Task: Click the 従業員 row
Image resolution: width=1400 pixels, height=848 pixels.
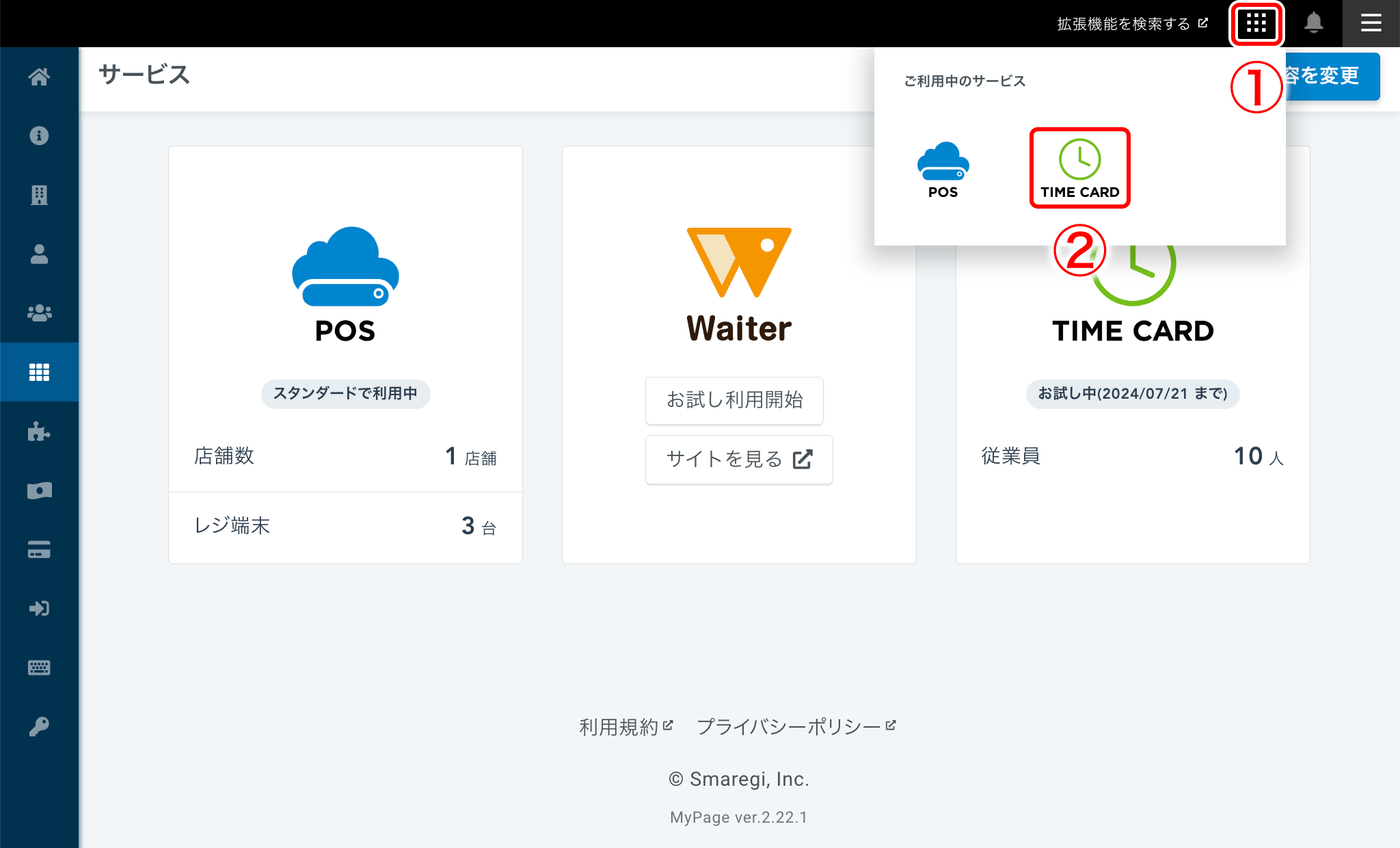Action: coord(1133,456)
